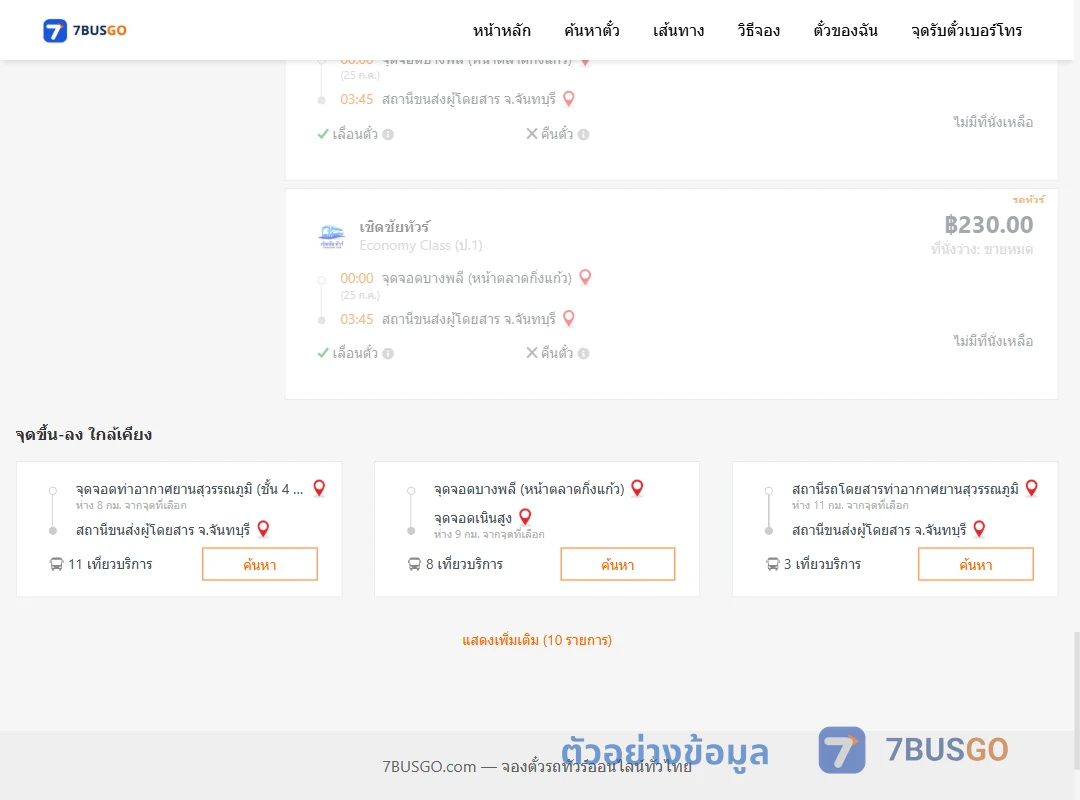
Task: Click ค้นหา button for 3 เที่ยวบริการ route
Action: [x=975, y=564]
